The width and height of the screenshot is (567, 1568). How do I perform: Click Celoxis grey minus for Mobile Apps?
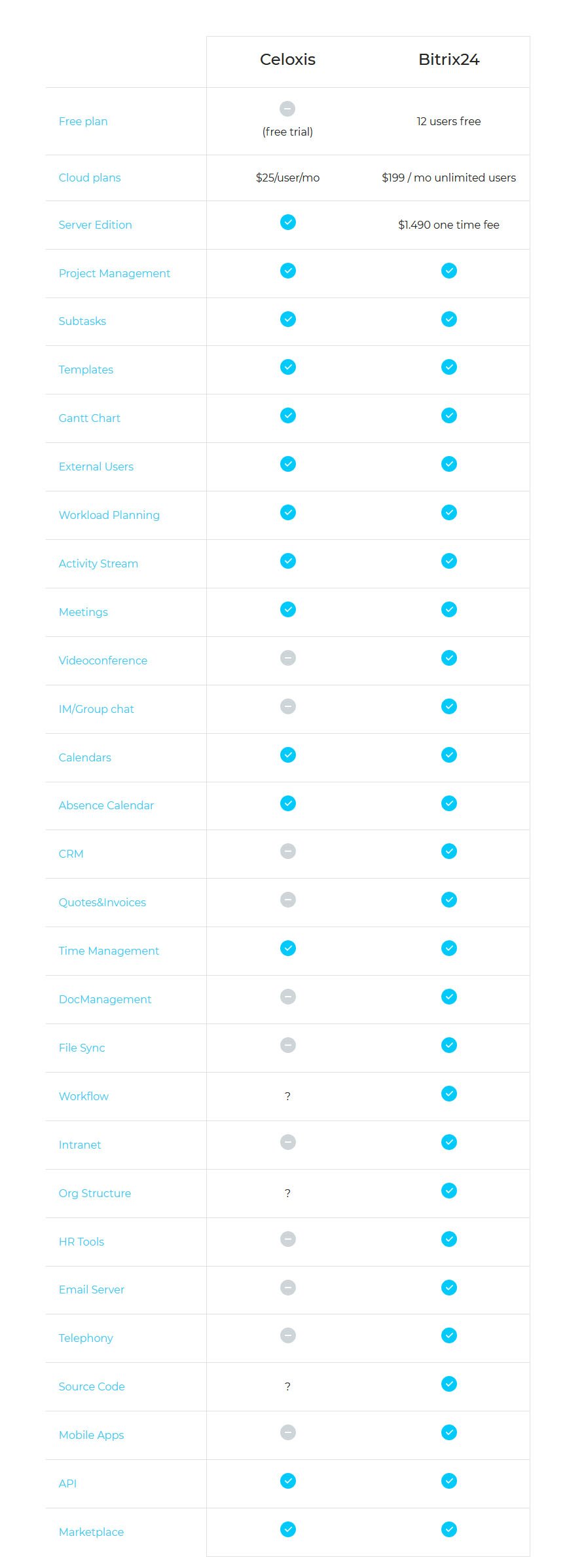coord(287,1432)
